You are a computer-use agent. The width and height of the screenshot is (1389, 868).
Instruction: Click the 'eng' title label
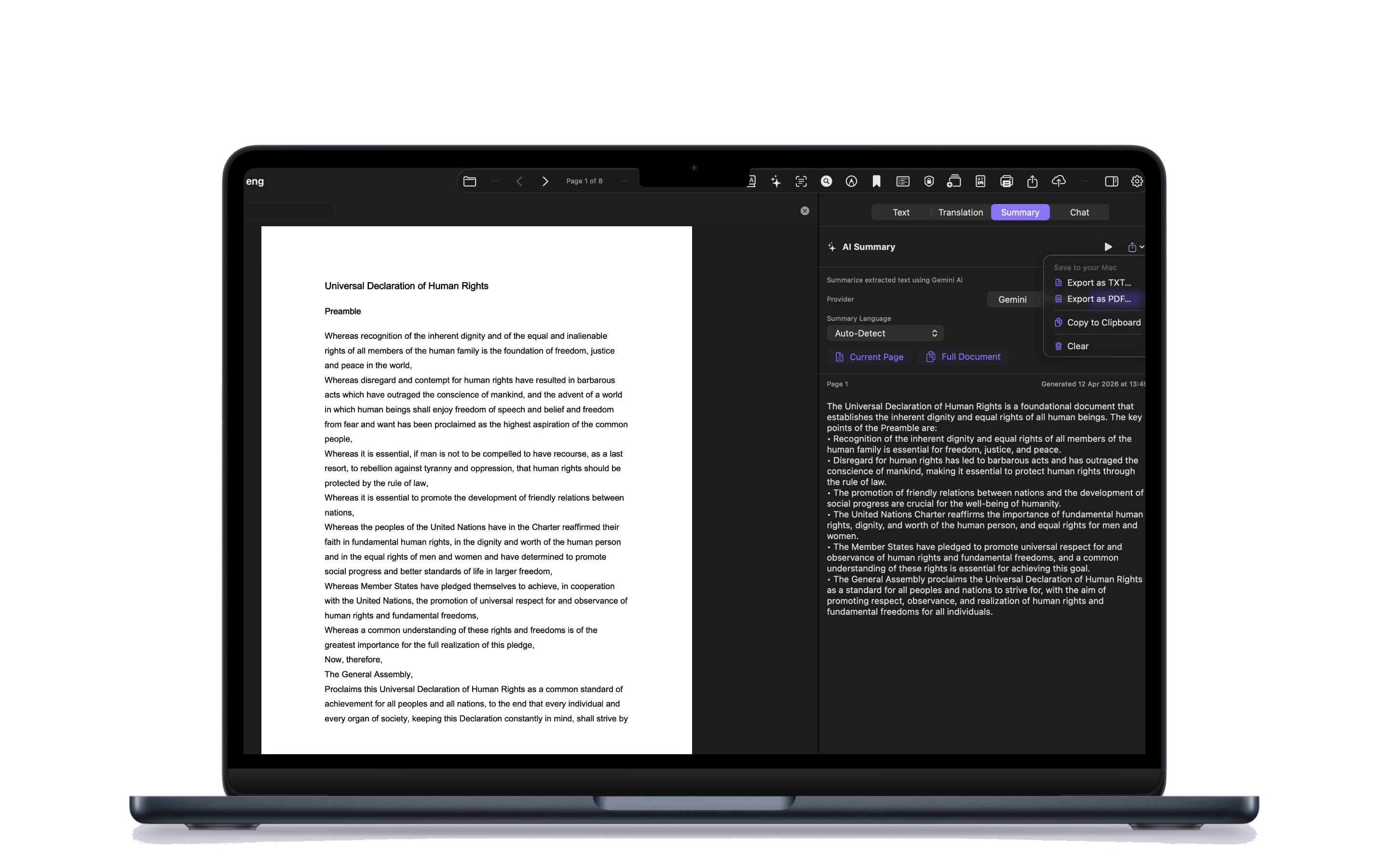coord(255,181)
